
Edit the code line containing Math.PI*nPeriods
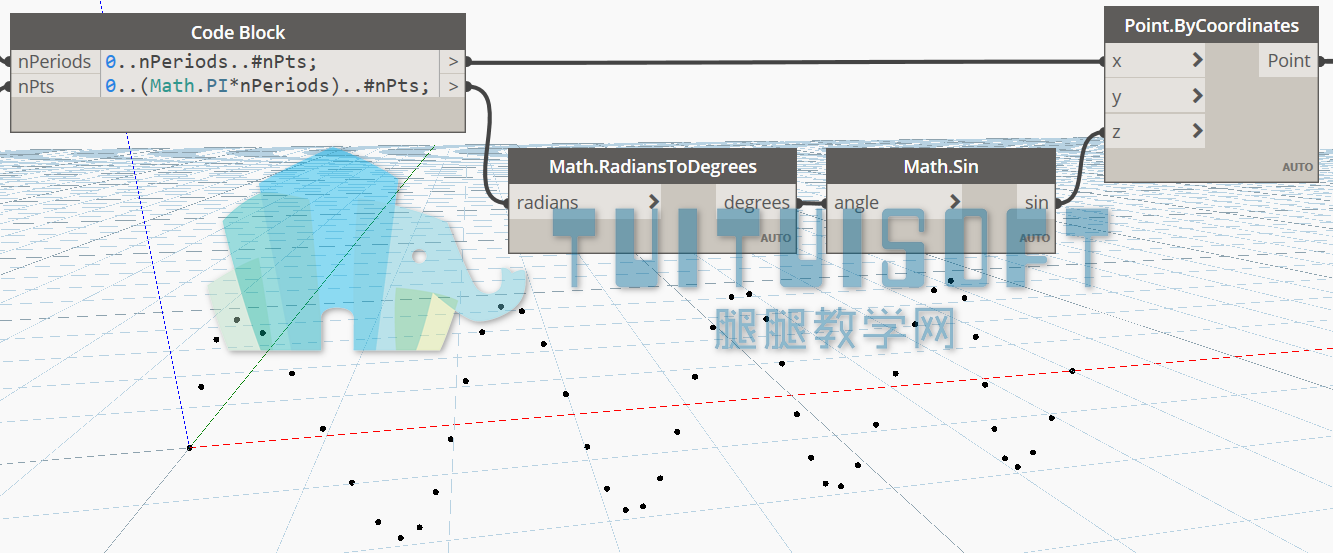[x=267, y=86]
